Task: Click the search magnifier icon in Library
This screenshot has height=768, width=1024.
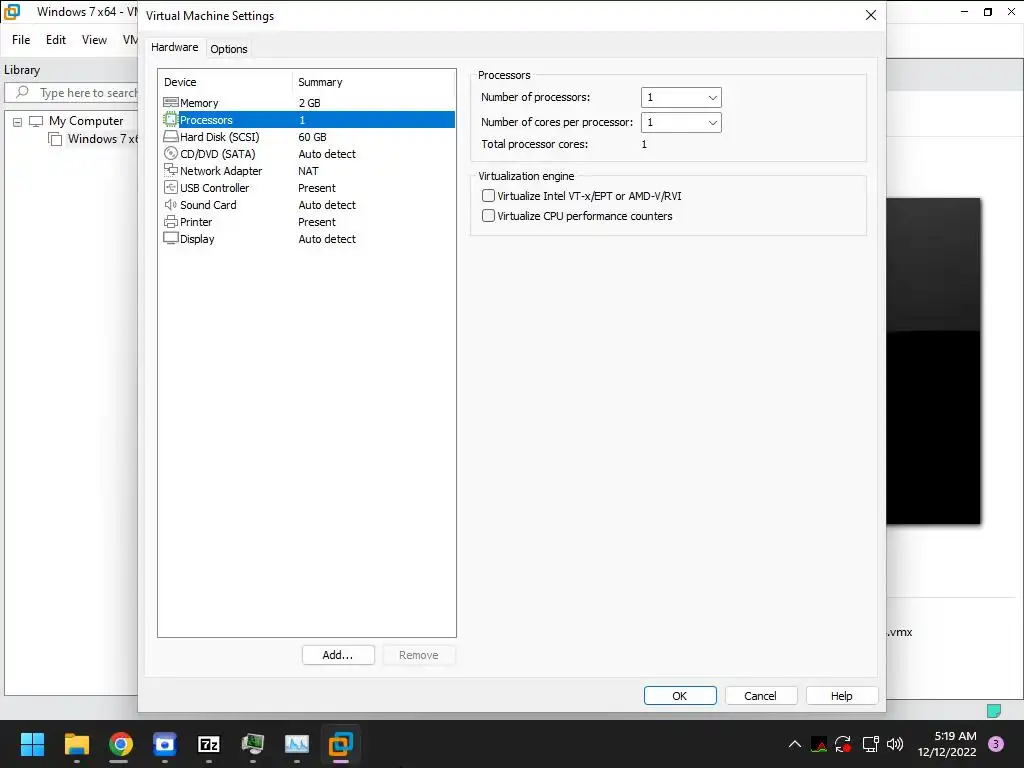Action: [22, 92]
